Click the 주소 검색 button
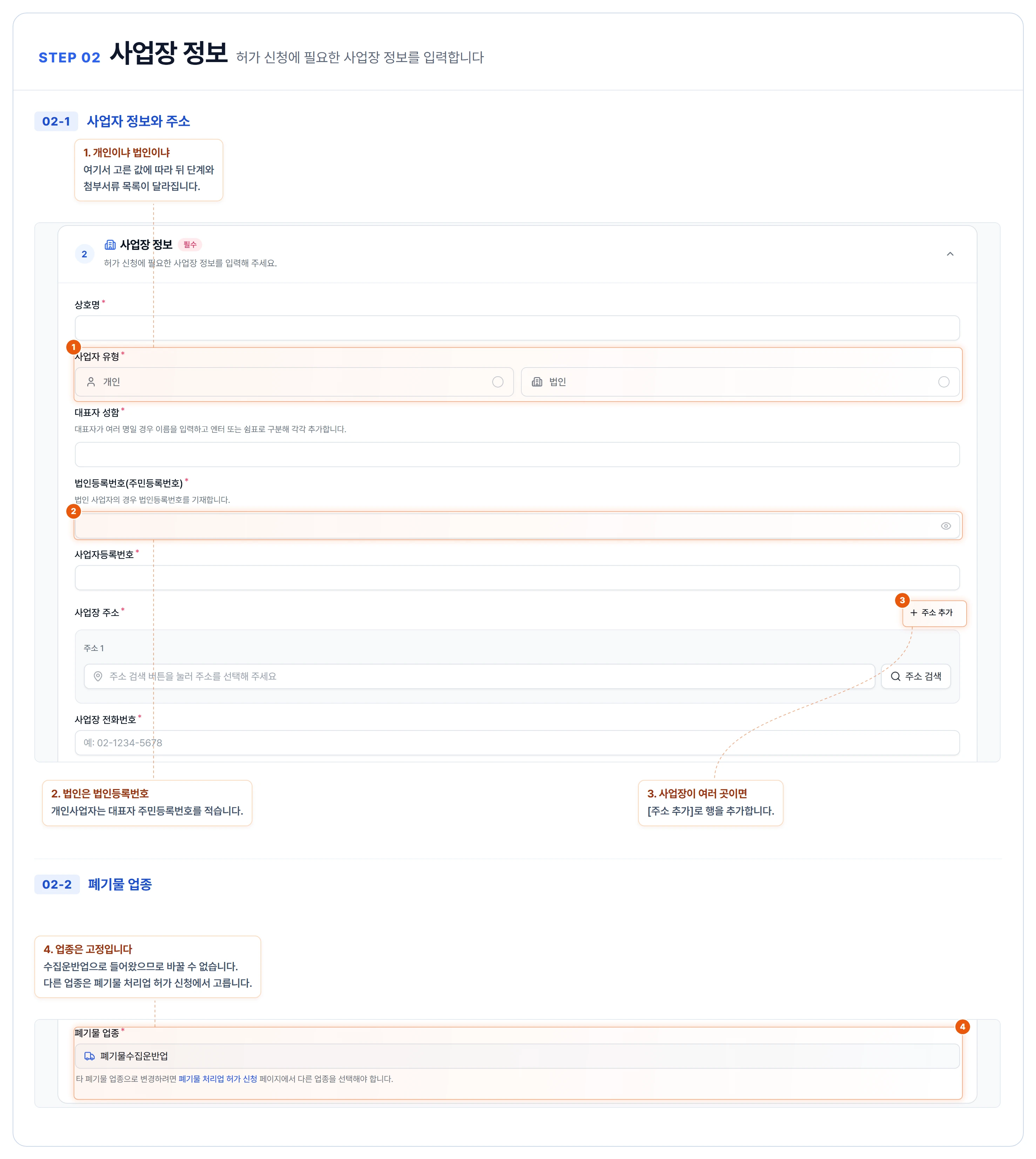 (x=916, y=676)
